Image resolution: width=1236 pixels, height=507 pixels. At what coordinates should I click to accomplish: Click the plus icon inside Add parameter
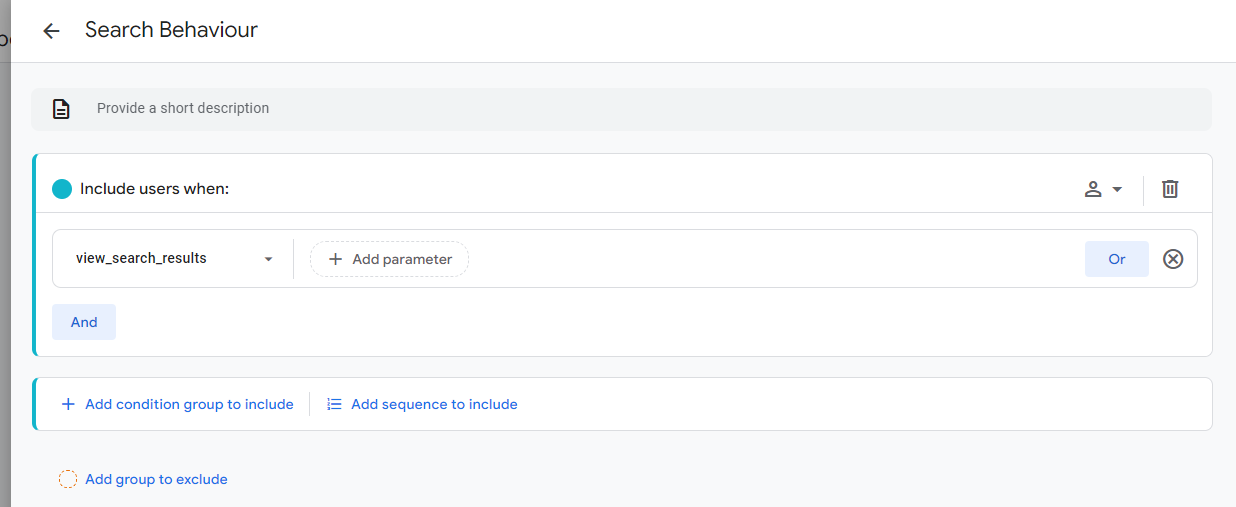point(335,259)
